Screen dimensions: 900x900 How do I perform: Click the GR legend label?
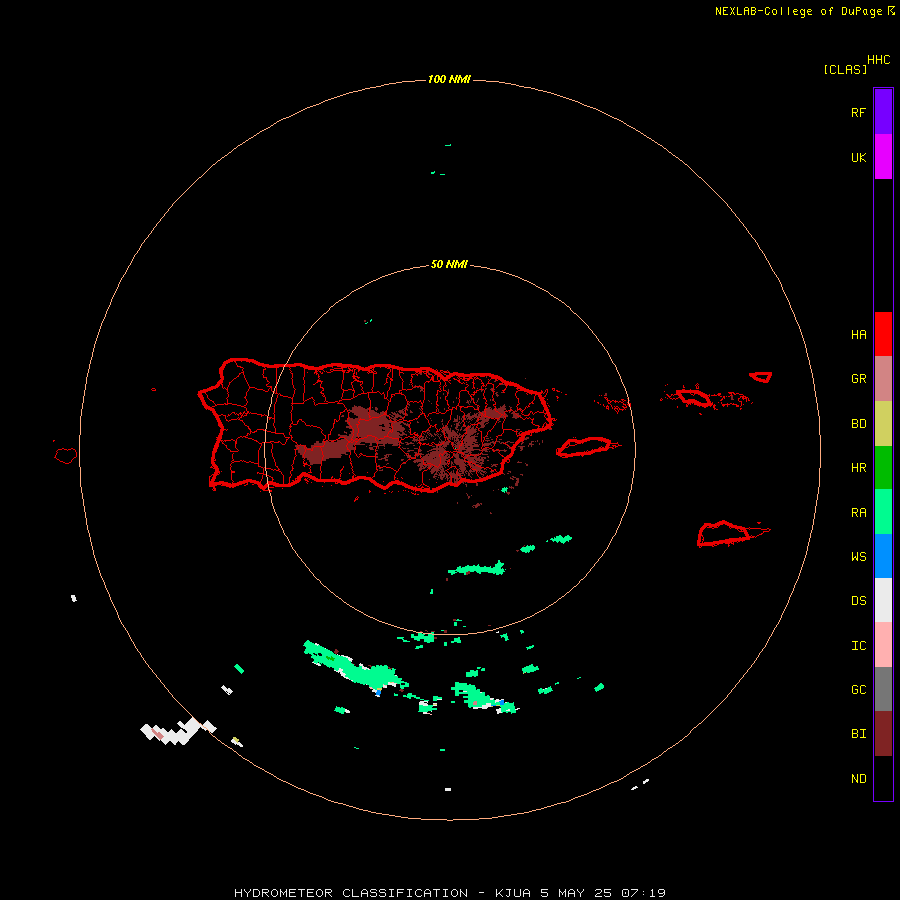[x=858, y=379]
